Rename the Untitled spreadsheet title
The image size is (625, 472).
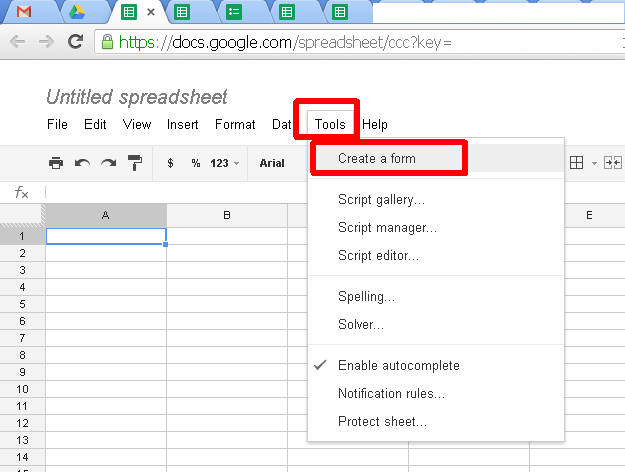point(137,97)
